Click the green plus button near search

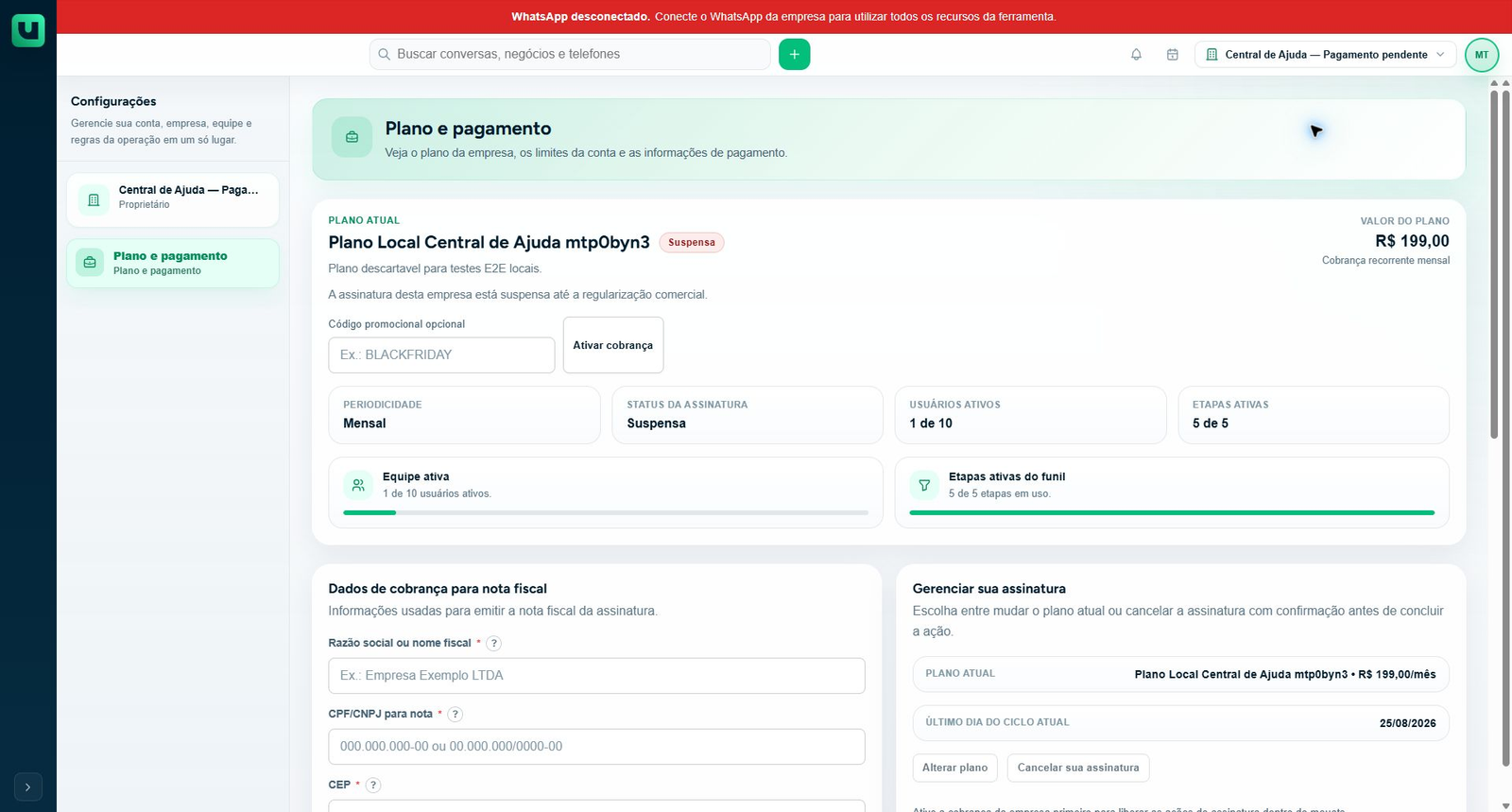[x=794, y=55]
